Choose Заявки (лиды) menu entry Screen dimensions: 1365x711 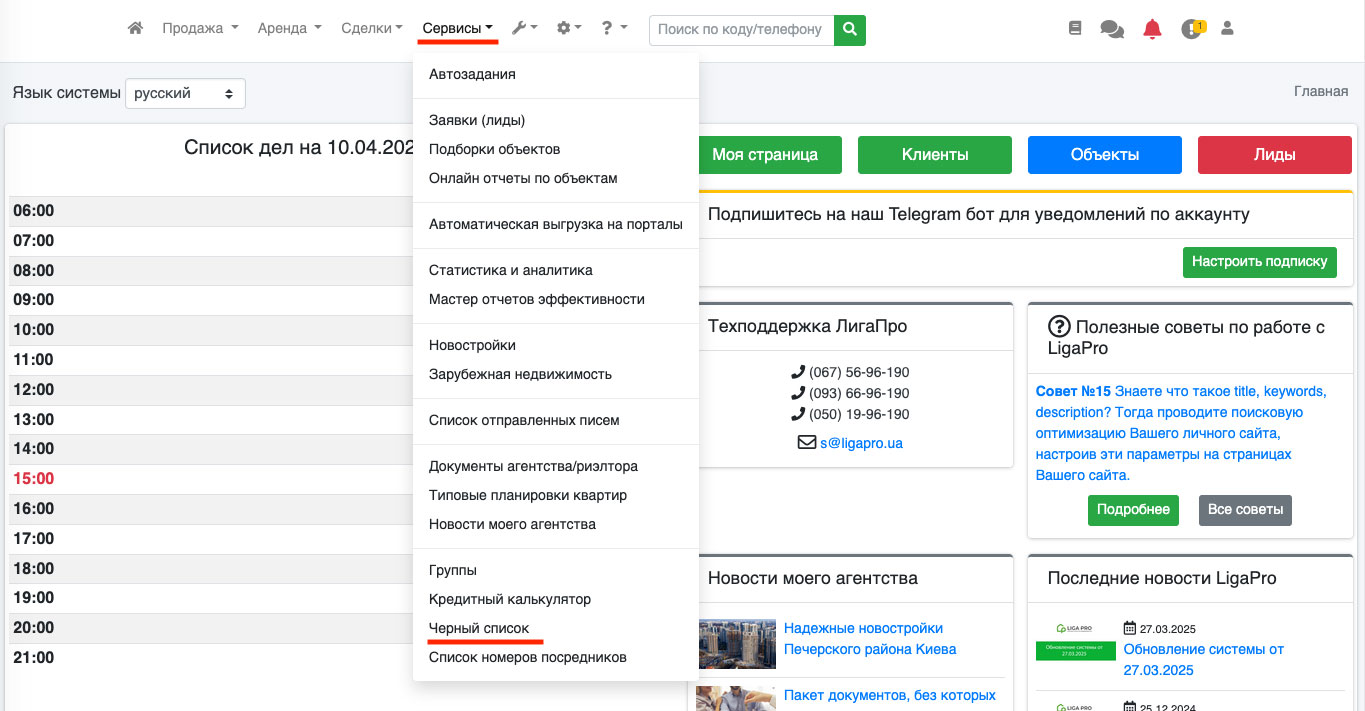(477, 120)
